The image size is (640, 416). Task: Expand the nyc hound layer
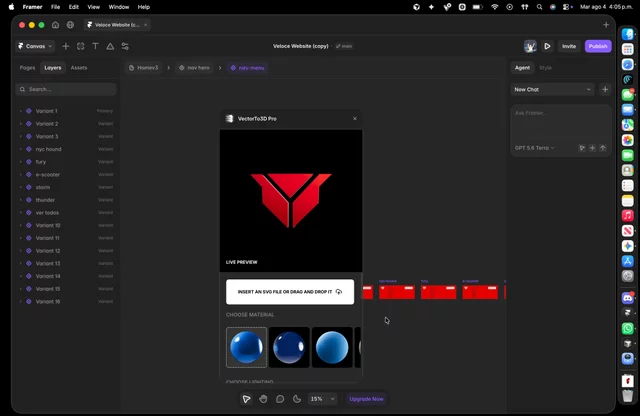[20, 149]
